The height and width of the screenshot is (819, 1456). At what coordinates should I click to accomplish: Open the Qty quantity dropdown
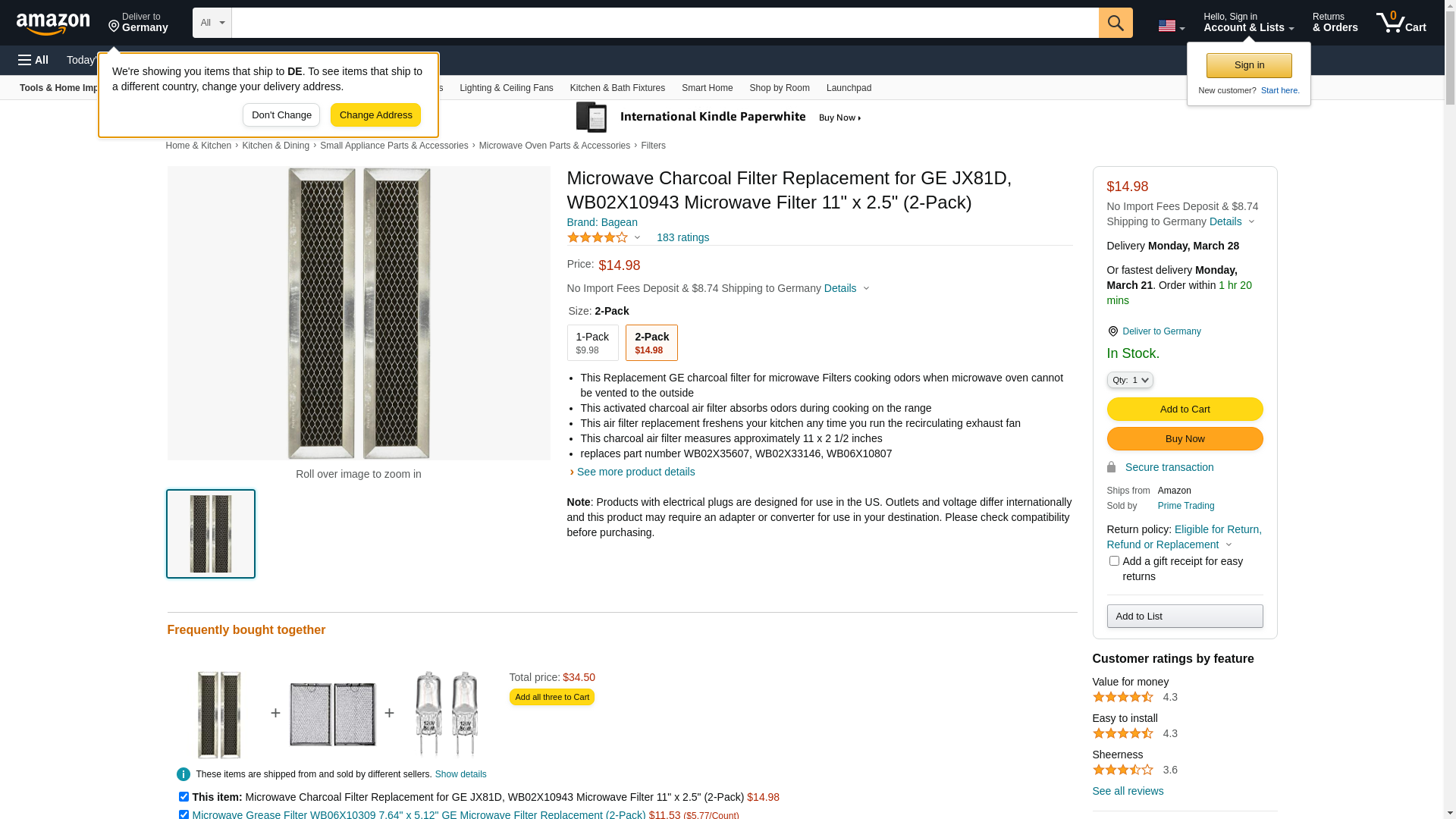1130,380
